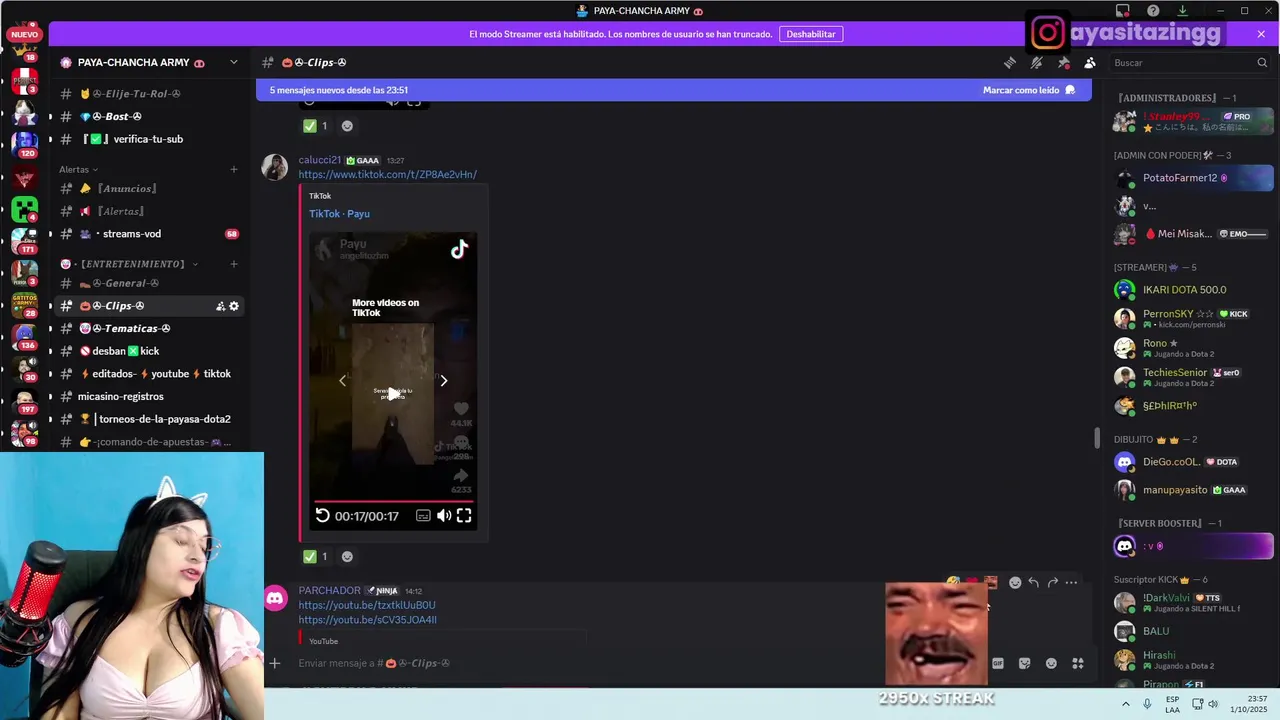Viewport: 1280px width, 720px height.
Task: Go to previous TikTok video arrow
Action: tap(342, 380)
